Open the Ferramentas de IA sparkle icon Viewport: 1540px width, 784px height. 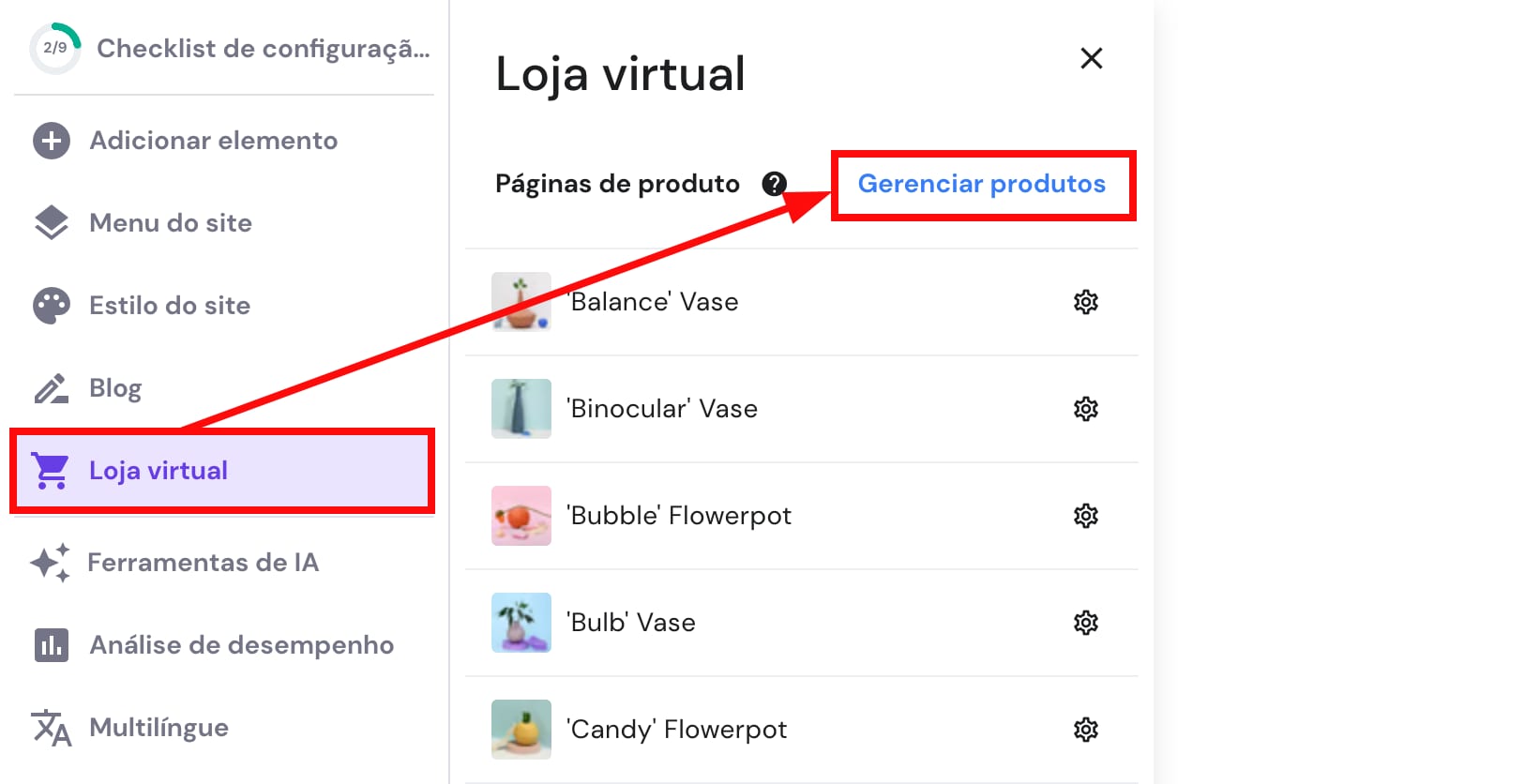coord(50,562)
